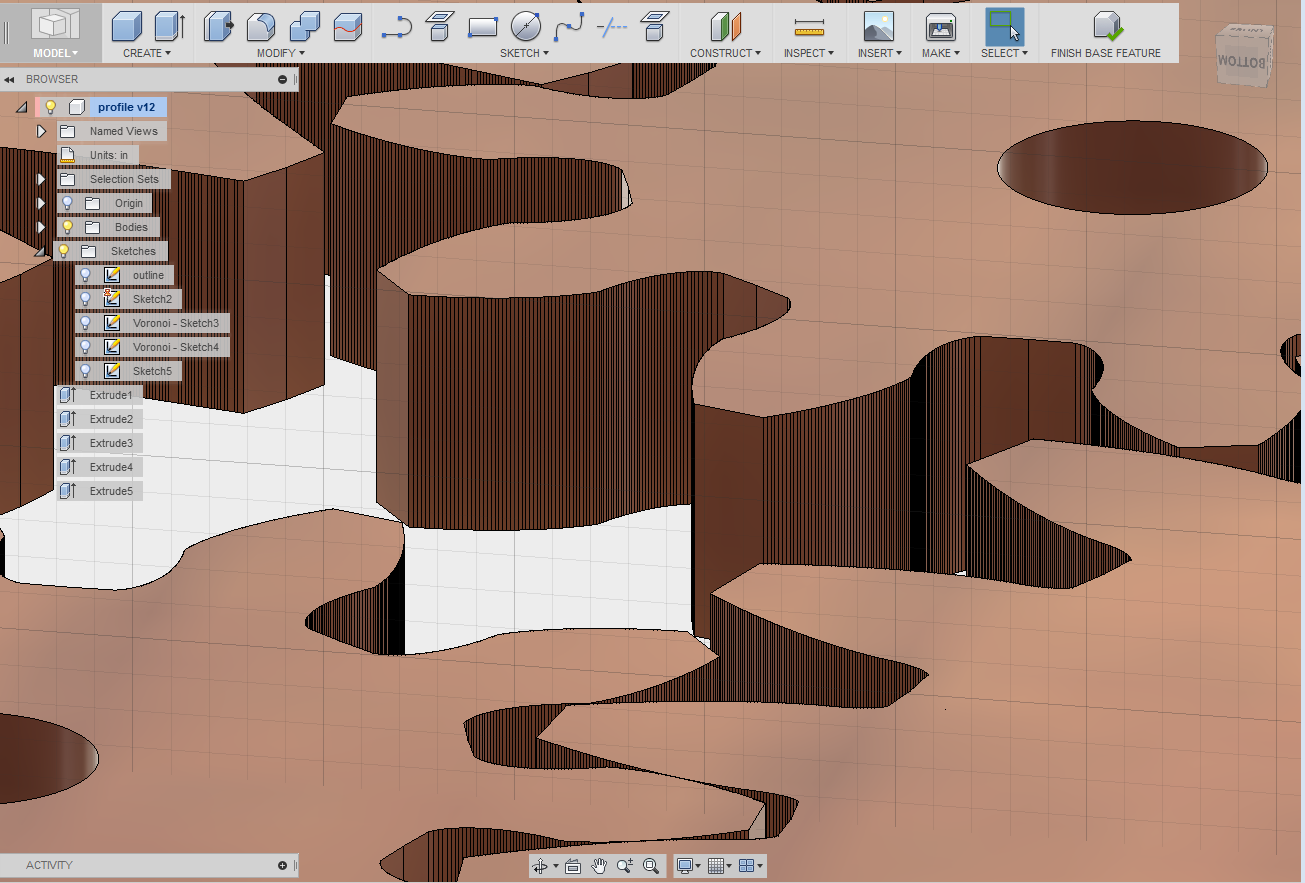
Task: Activate the Pan tool in navigation bar
Action: coord(598,866)
